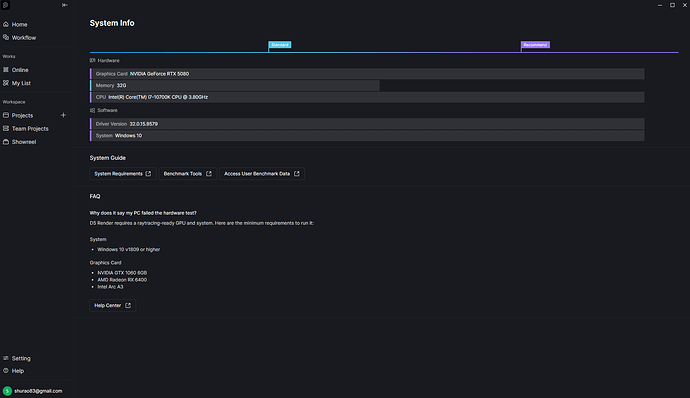Close the D5 Render window
The width and height of the screenshot is (690, 398).
685,5
